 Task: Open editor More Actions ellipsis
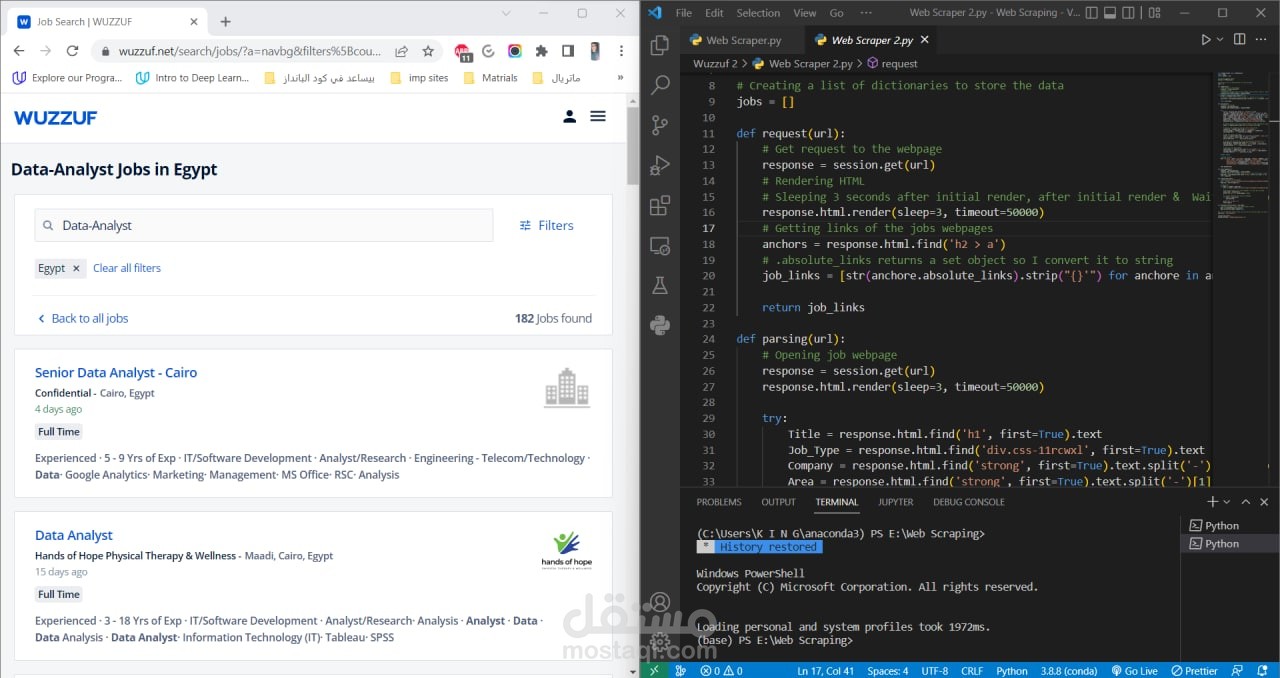(x=1263, y=40)
